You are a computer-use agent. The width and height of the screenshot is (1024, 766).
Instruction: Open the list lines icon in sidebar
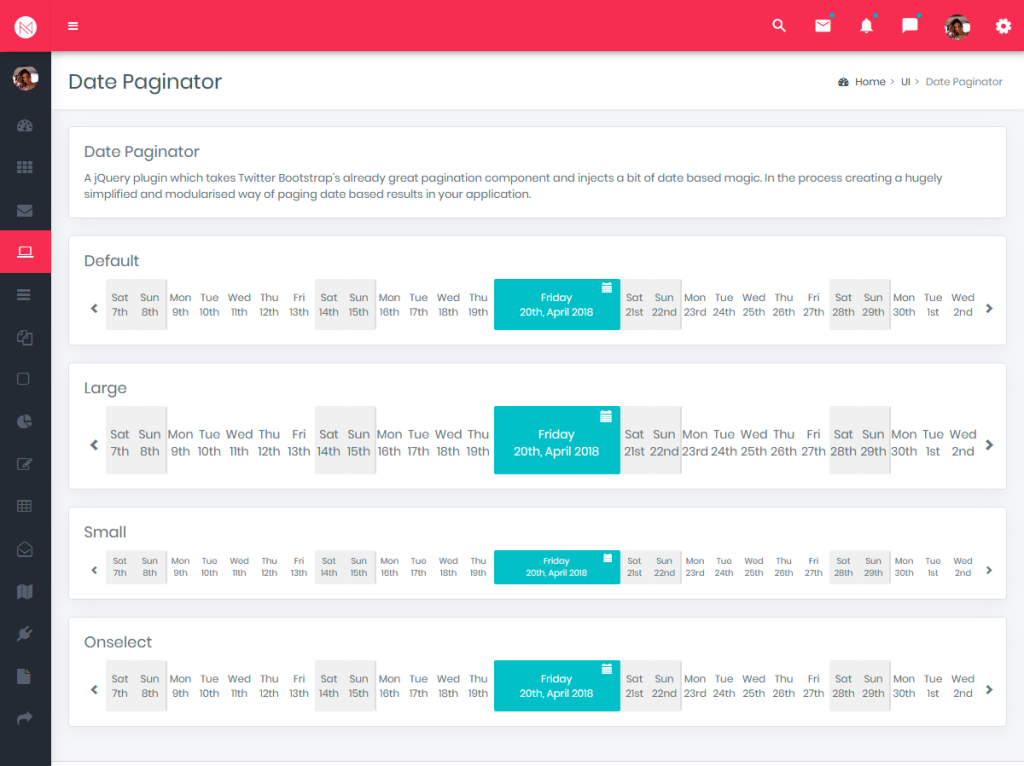tap(24, 295)
